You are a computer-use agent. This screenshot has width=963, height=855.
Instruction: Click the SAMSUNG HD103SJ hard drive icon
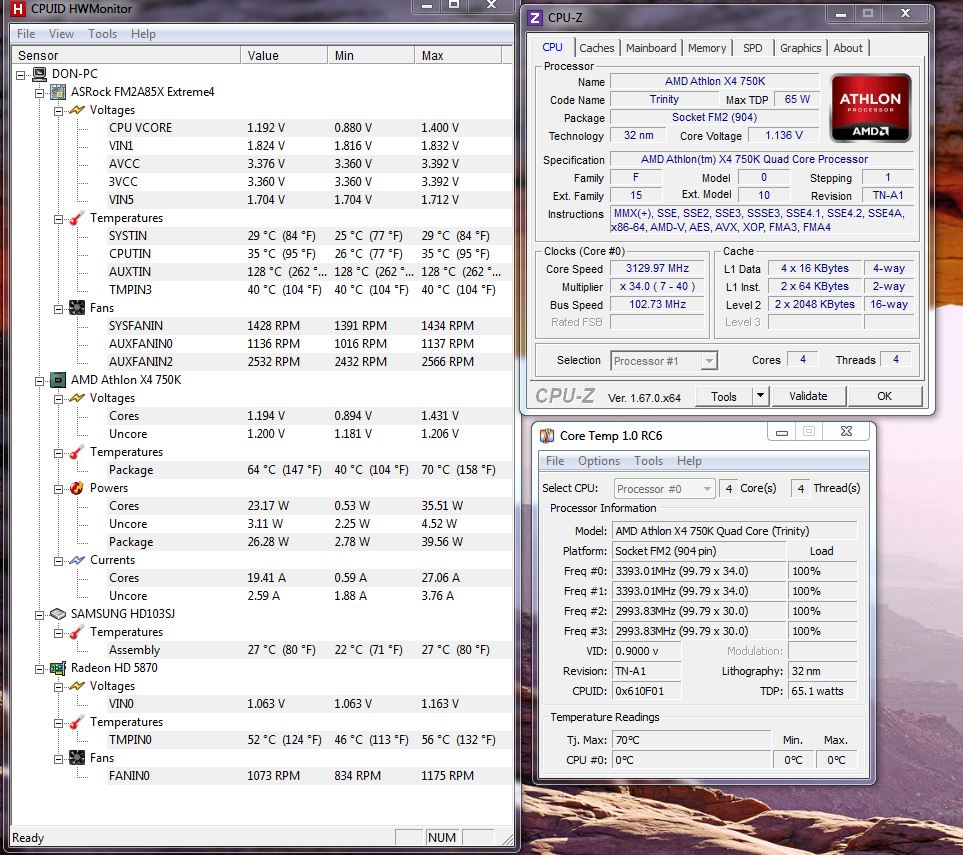tap(58, 614)
